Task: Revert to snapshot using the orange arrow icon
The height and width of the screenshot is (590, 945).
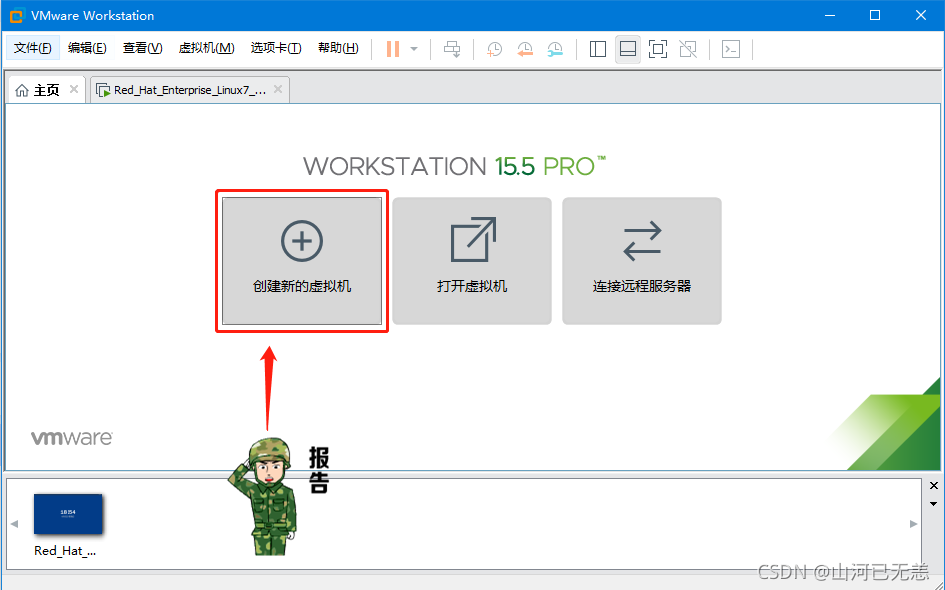Action: click(x=525, y=49)
